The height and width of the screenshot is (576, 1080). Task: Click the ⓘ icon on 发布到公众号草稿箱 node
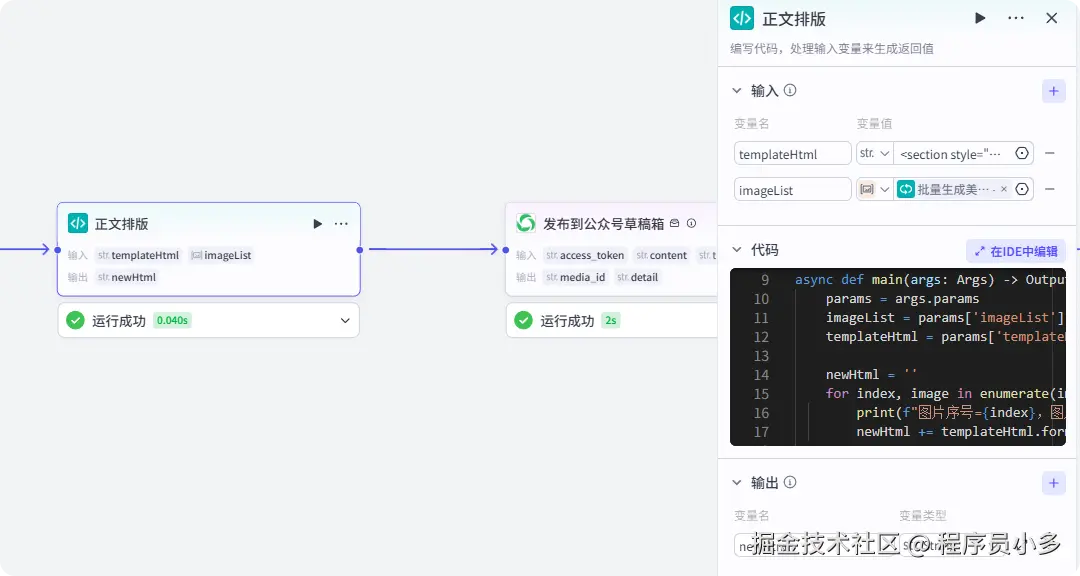(690, 224)
